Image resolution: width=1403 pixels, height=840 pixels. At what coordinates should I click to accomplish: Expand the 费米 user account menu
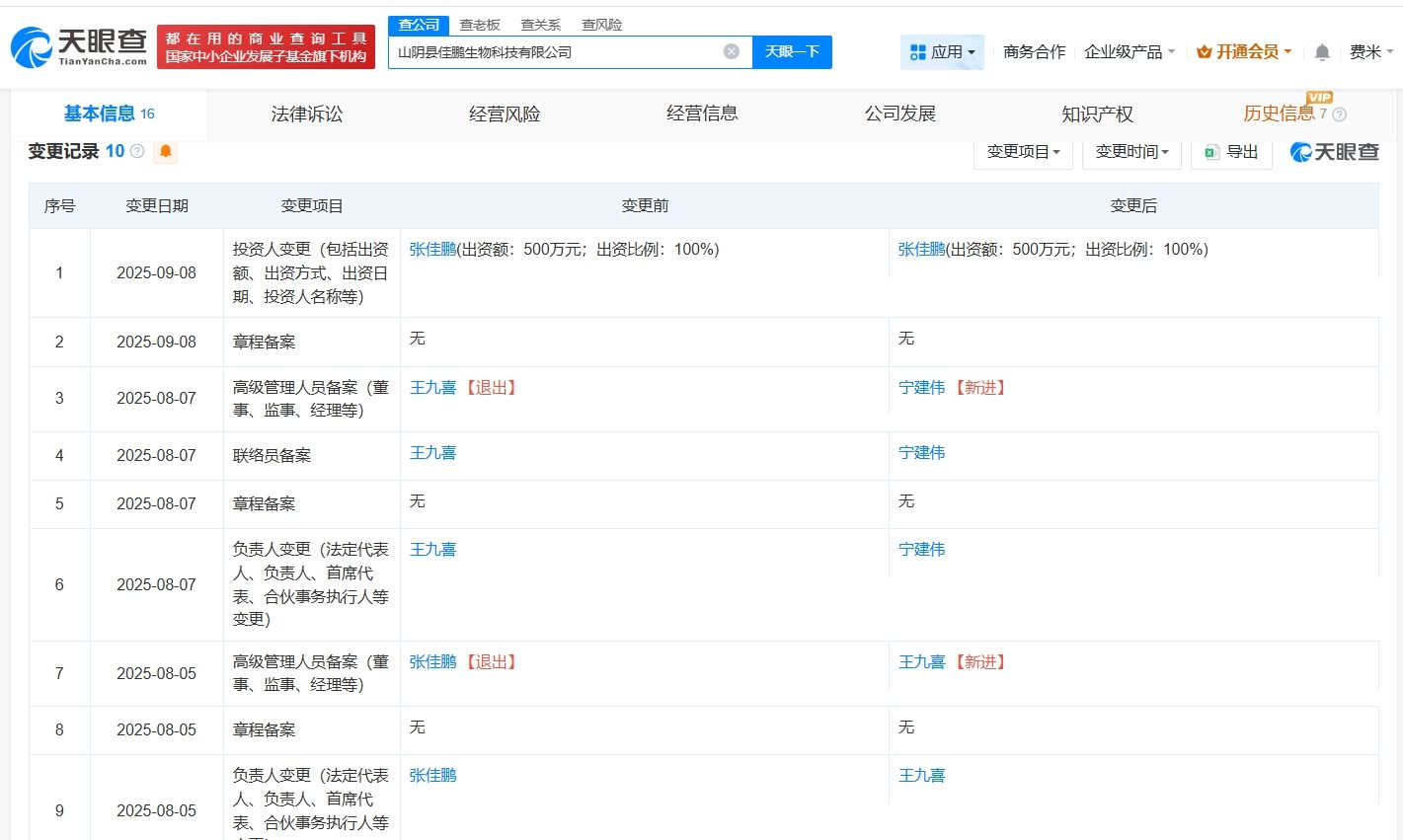click(1370, 52)
